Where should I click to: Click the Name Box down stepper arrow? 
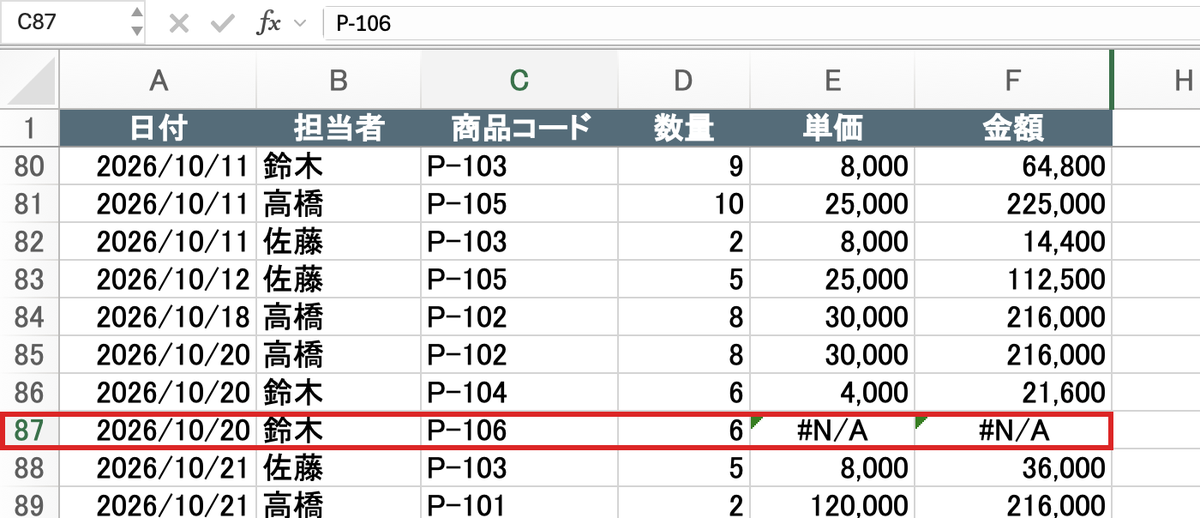pos(137,32)
